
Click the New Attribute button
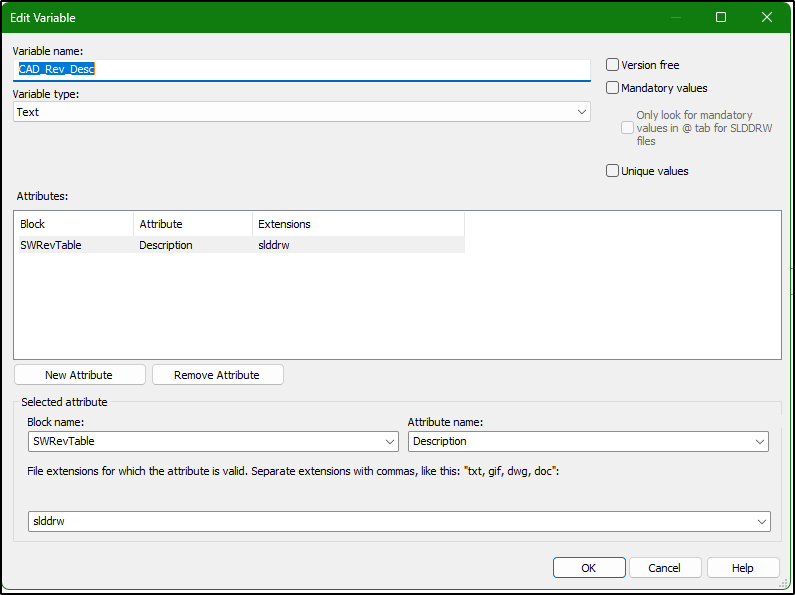pyautogui.click(x=80, y=375)
